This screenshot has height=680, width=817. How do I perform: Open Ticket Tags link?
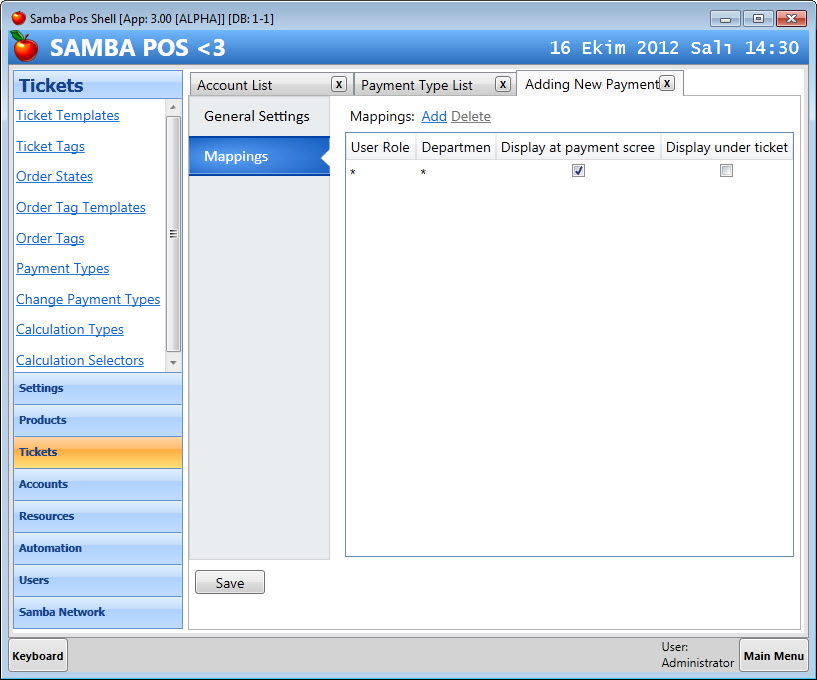click(x=50, y=146)
